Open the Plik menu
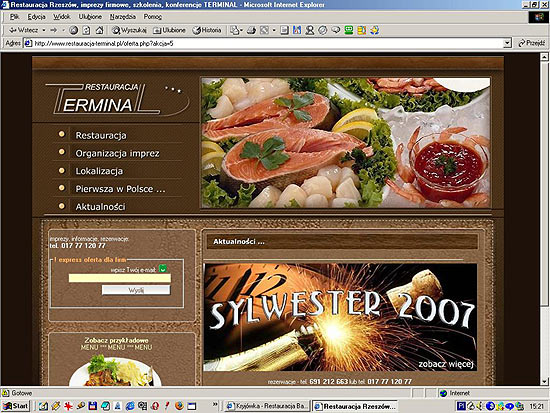This screenshot has width=550, height=413. click(x=15, y=16)
